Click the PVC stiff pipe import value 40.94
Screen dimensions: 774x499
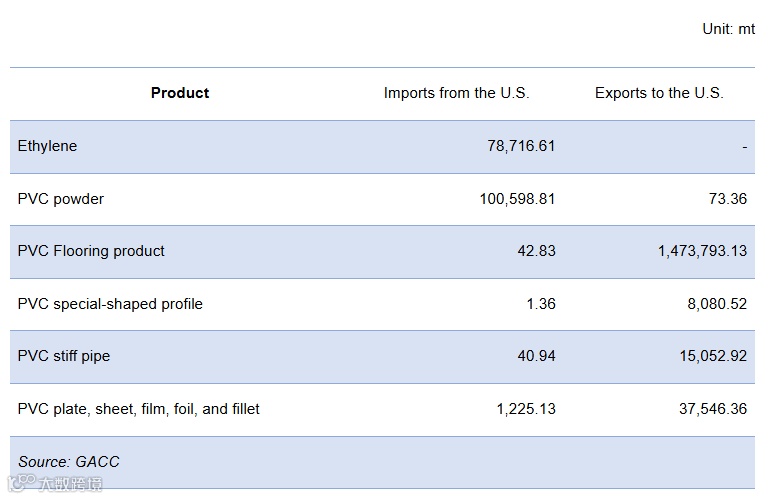pyautogui.click(x=535, y=356)
